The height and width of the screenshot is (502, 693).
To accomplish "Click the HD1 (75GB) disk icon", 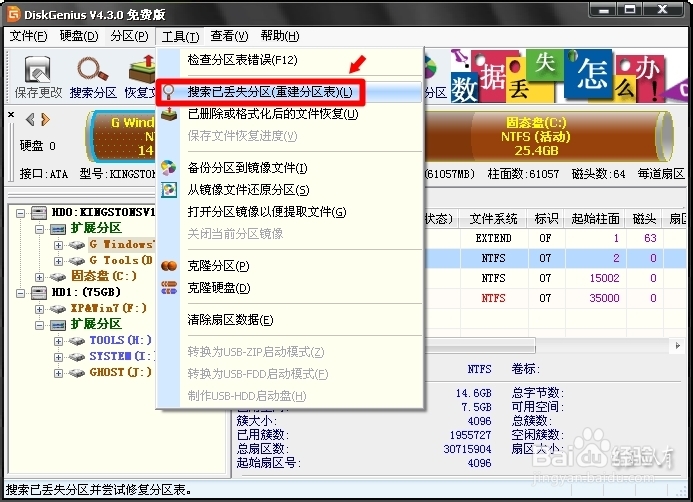I will pos(39,293).
